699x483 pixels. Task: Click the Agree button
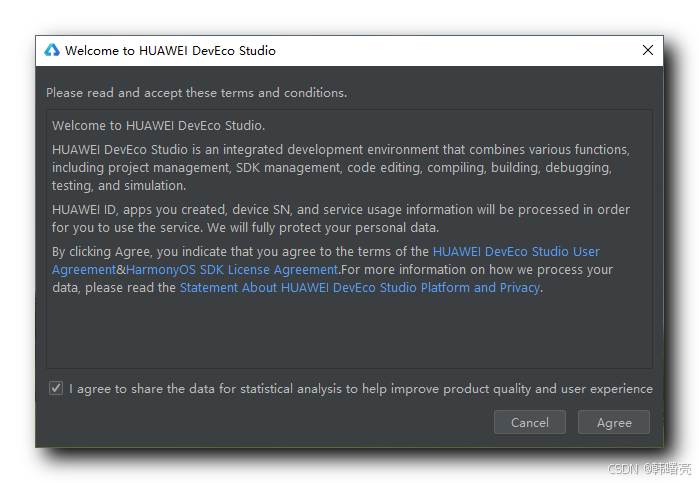(x=614, y=422)
